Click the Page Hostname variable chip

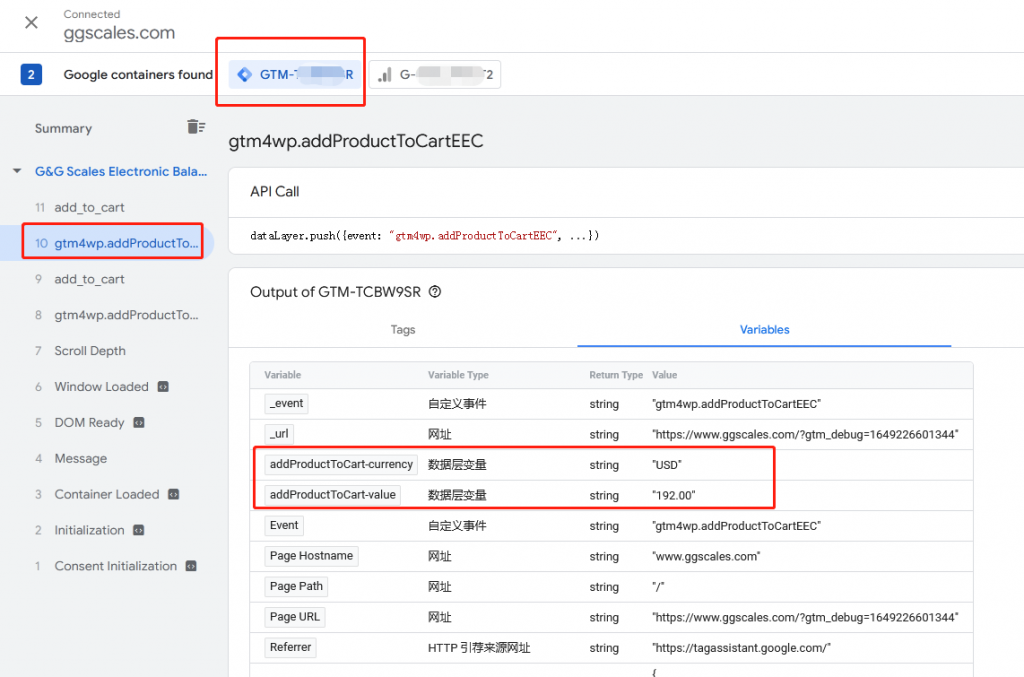point(312,556)
